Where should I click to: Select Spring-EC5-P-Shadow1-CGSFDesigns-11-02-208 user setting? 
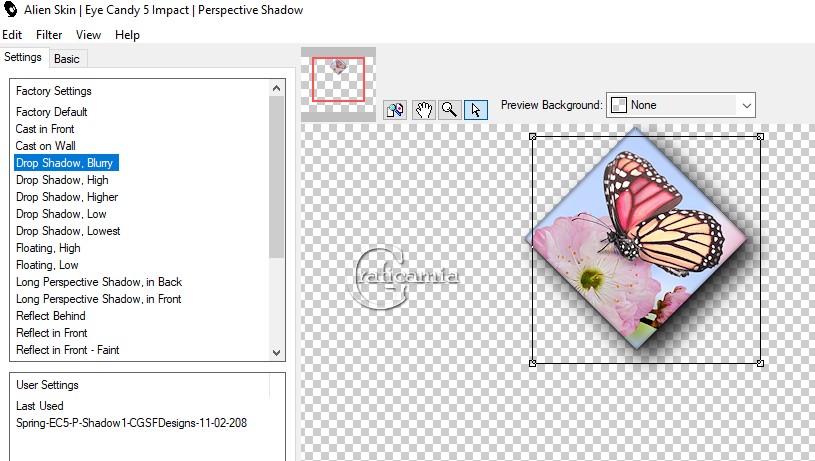(131, 423)
